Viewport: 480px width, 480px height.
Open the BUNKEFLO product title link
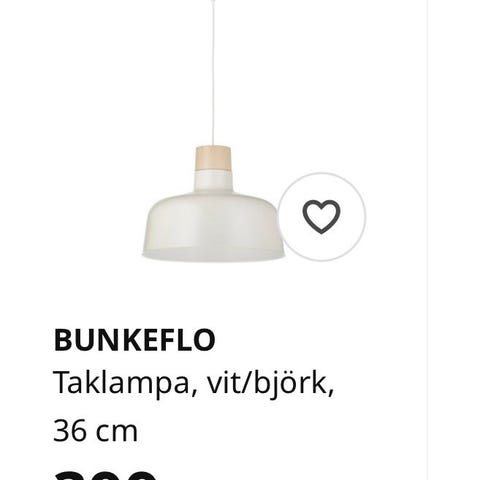point(134,340)
